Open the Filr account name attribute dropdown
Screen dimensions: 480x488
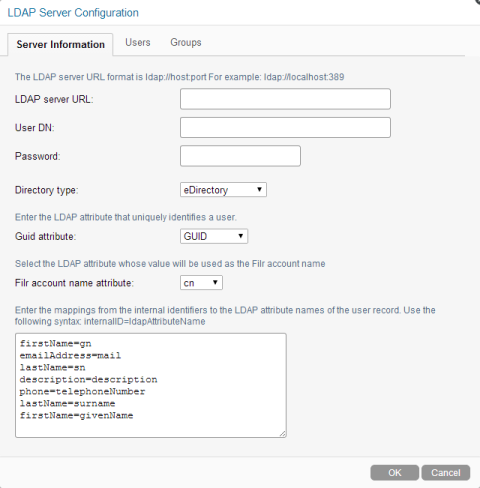click(201, 283)
